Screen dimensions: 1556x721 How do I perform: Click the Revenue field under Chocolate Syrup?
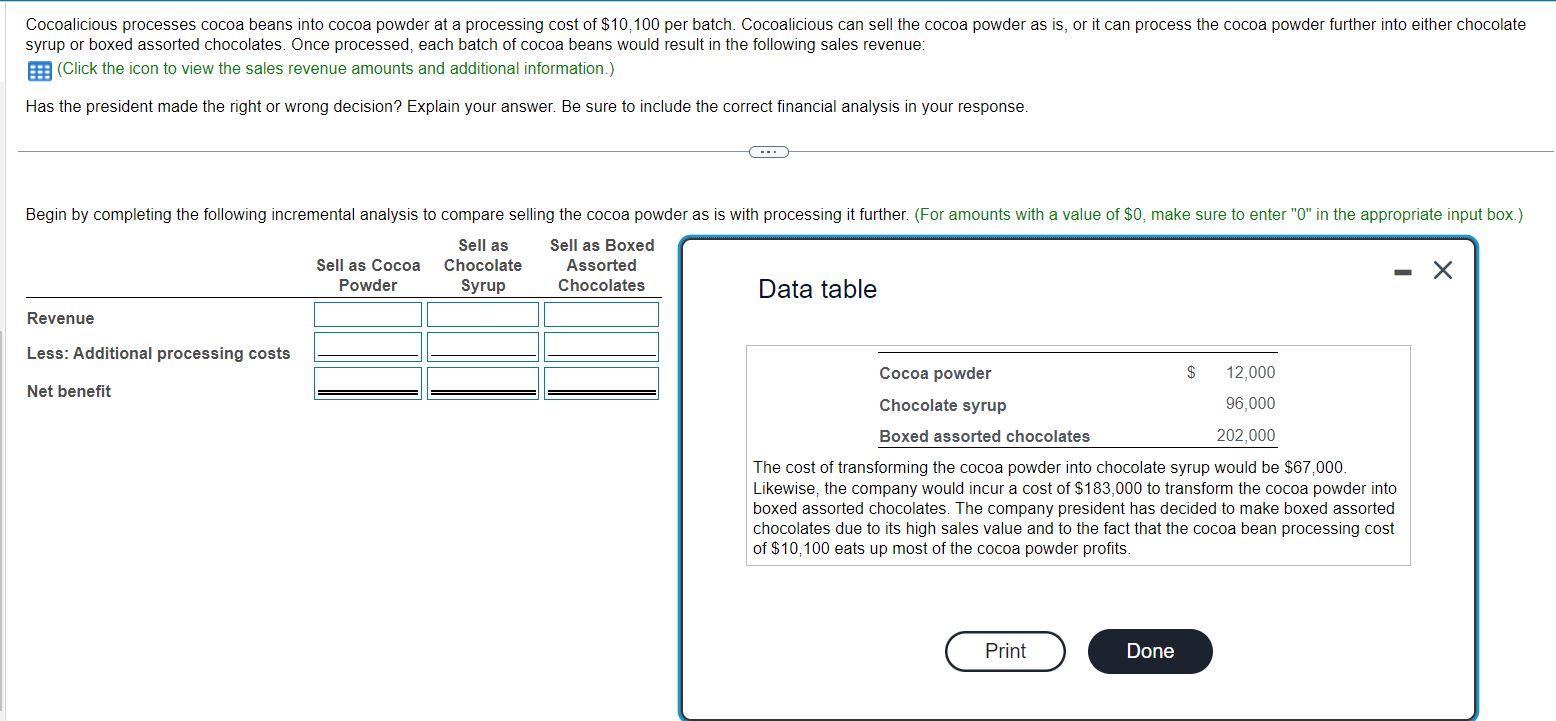pos(482,314)
